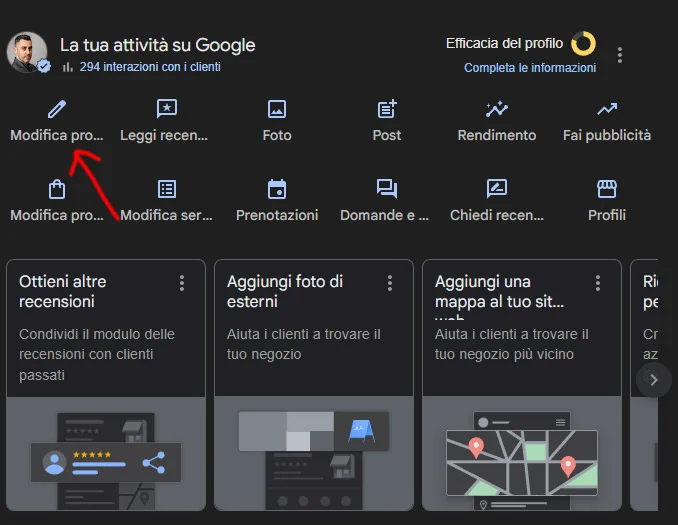
Task: Click Efficacia del profilo label text
Action: coord(505,43)
